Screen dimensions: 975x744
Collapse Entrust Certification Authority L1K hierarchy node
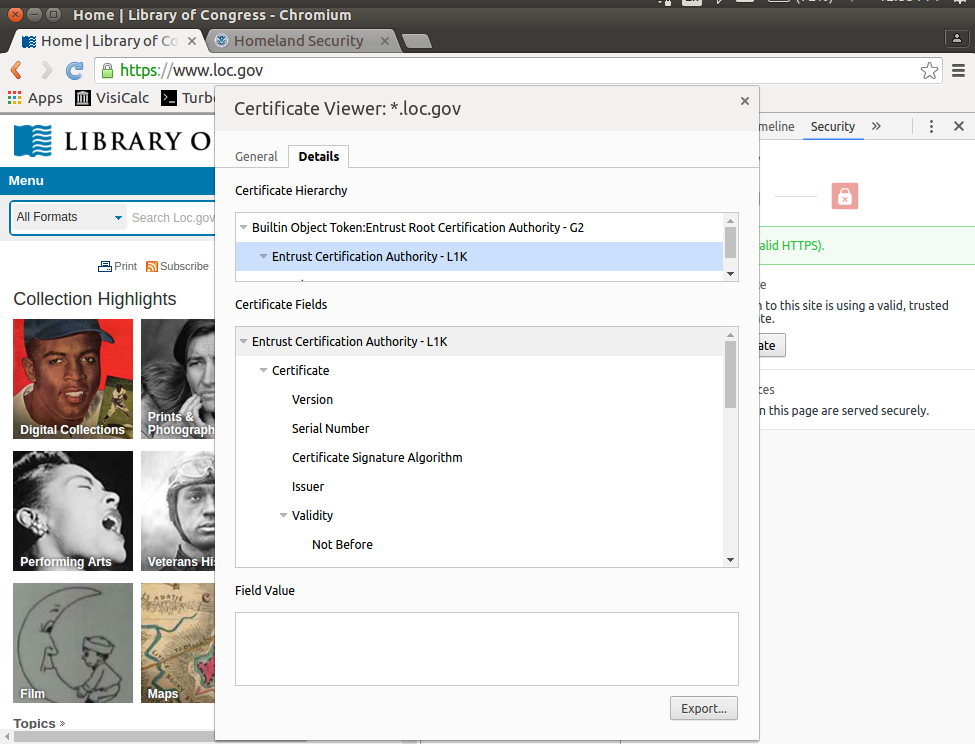pos(264,256)
